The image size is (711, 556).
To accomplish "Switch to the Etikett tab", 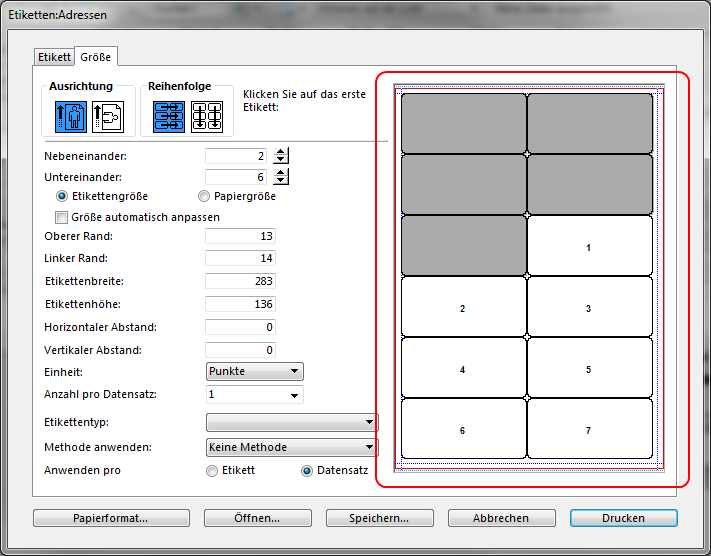I will coord(53,57).
